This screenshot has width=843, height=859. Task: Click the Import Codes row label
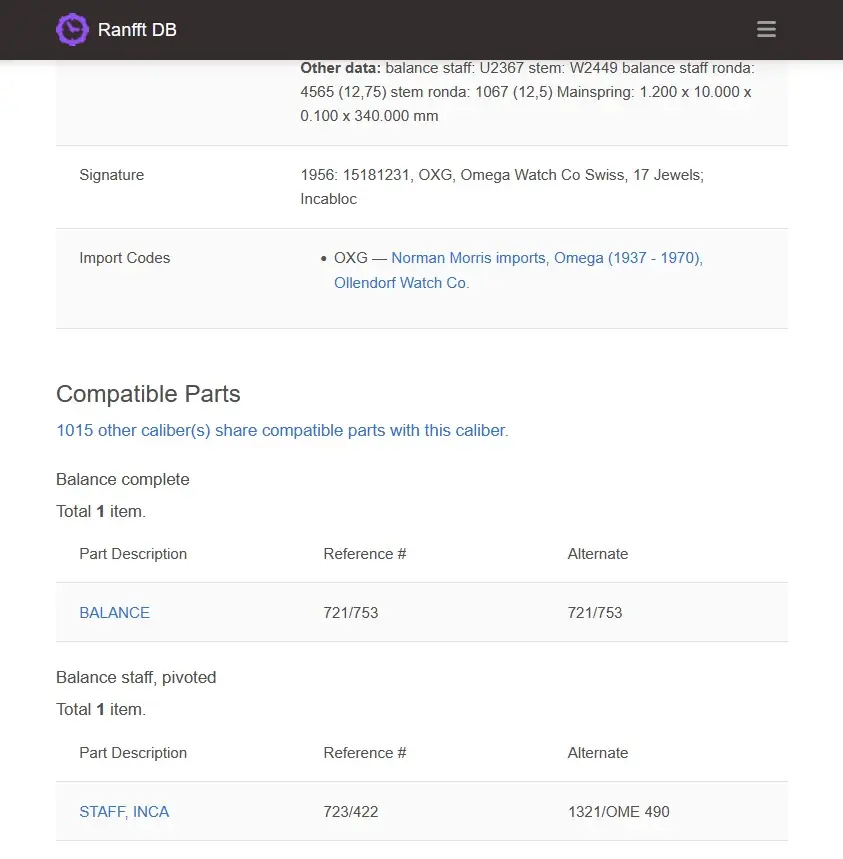[125, 258]
